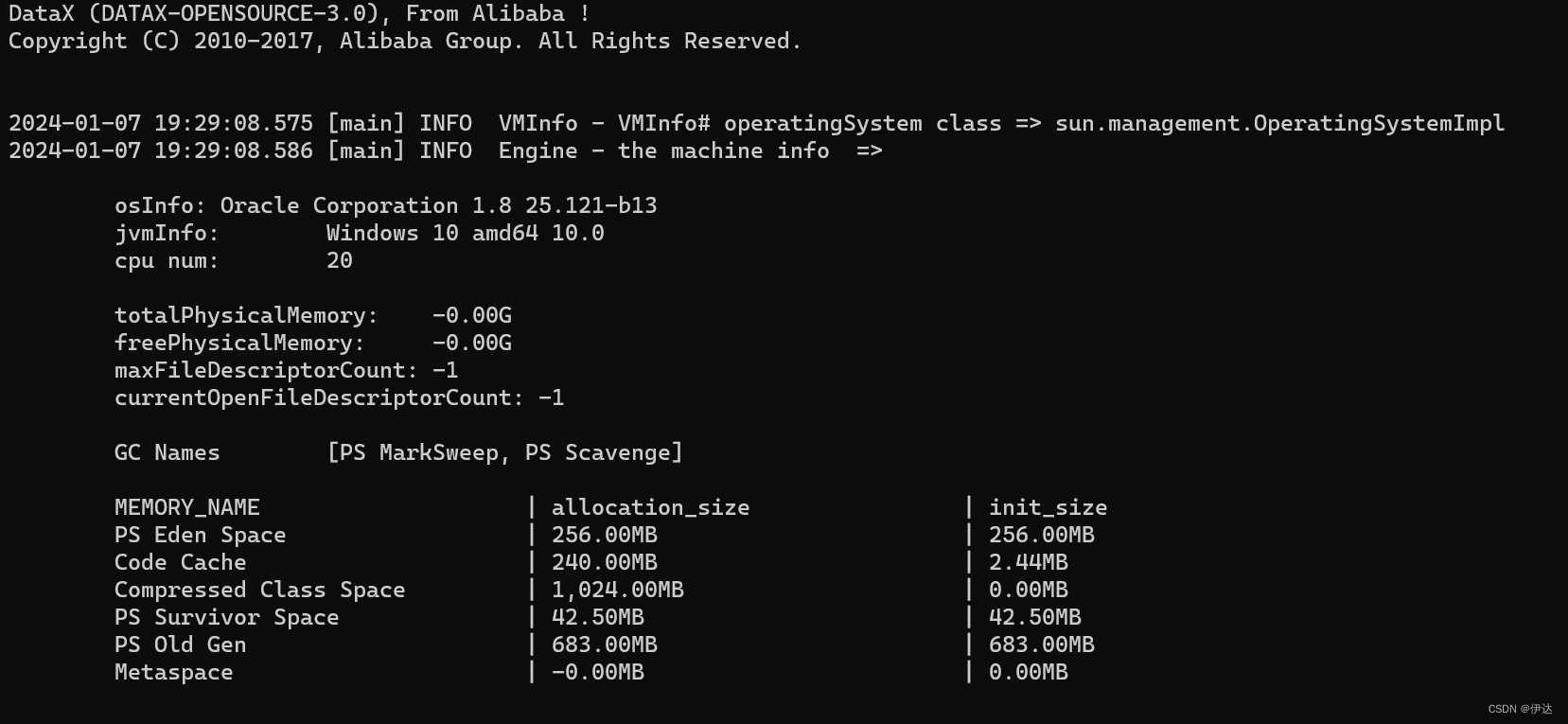
Task: Click the 'MEMORY_NAME' column header
Action: (x=186, y=508)
